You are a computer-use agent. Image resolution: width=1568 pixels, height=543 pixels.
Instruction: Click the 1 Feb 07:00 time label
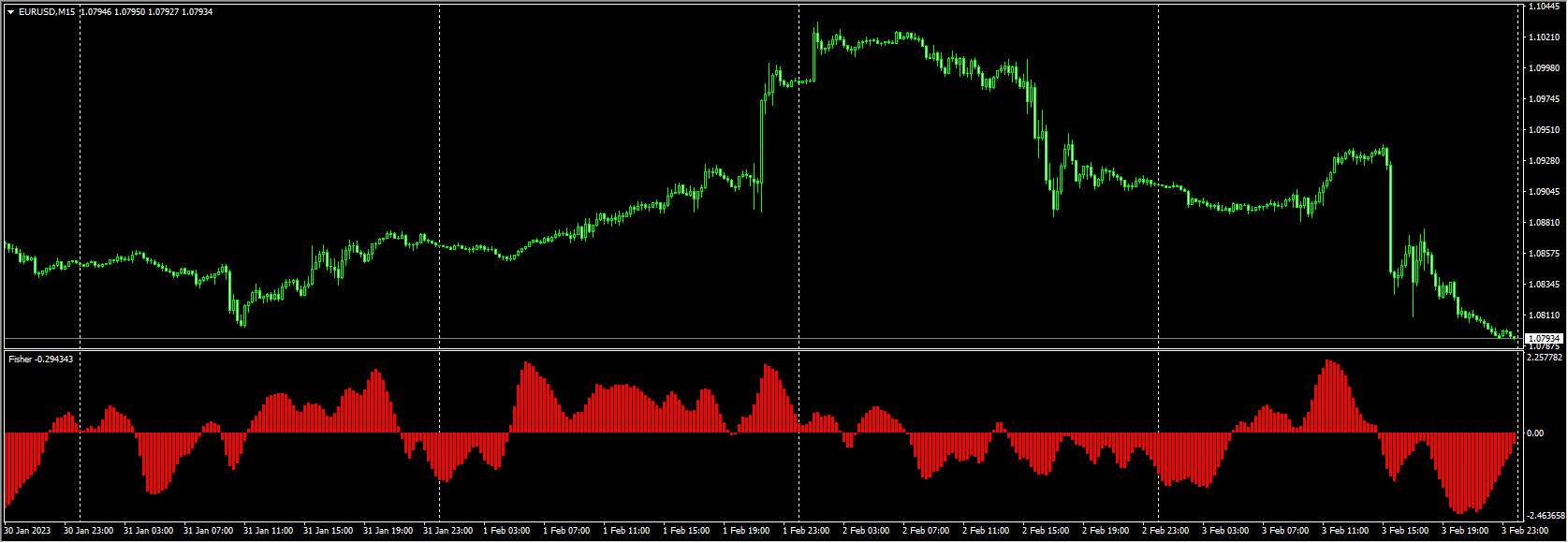[x=566, y=531]
